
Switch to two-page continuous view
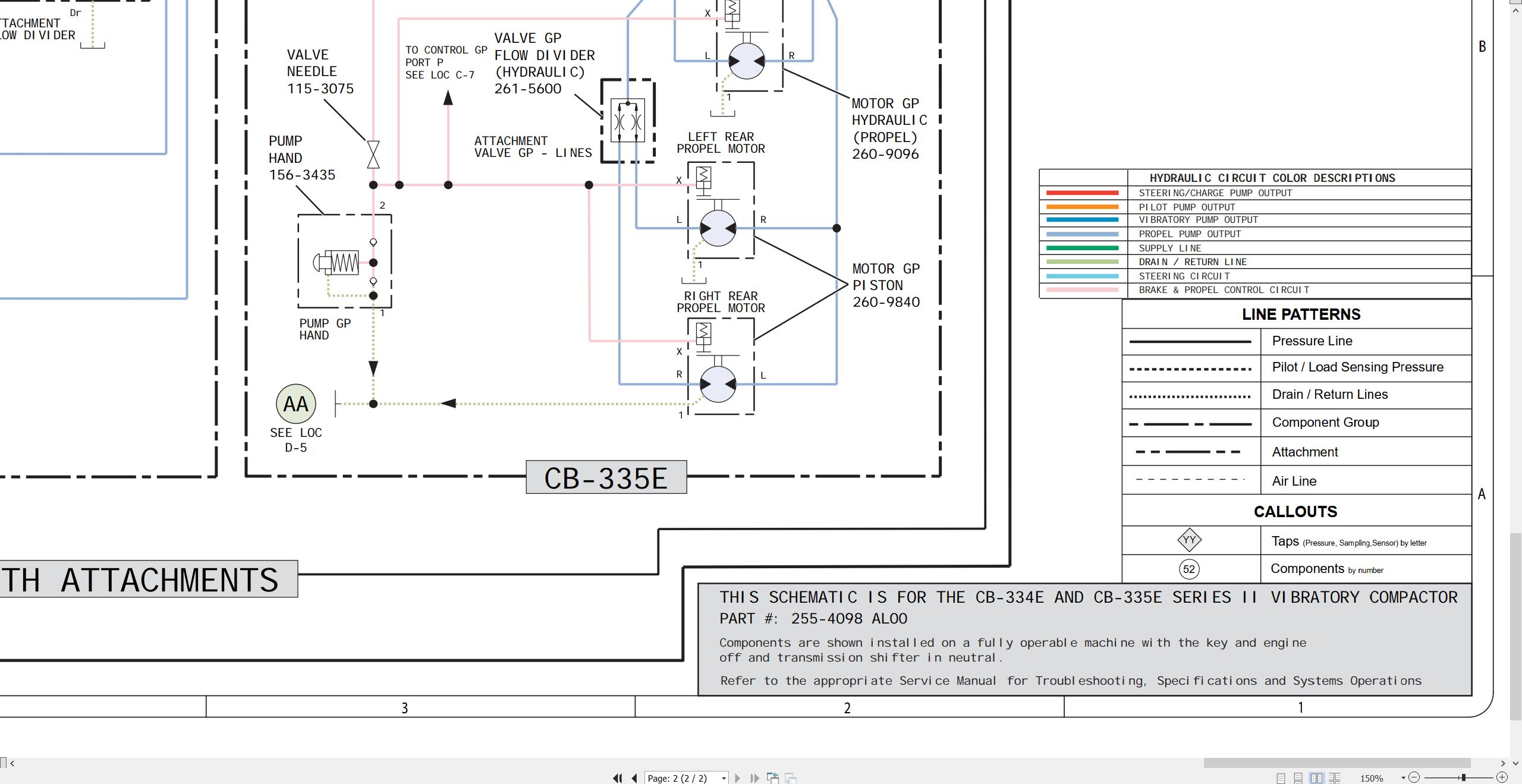[x=1335, y=777]
